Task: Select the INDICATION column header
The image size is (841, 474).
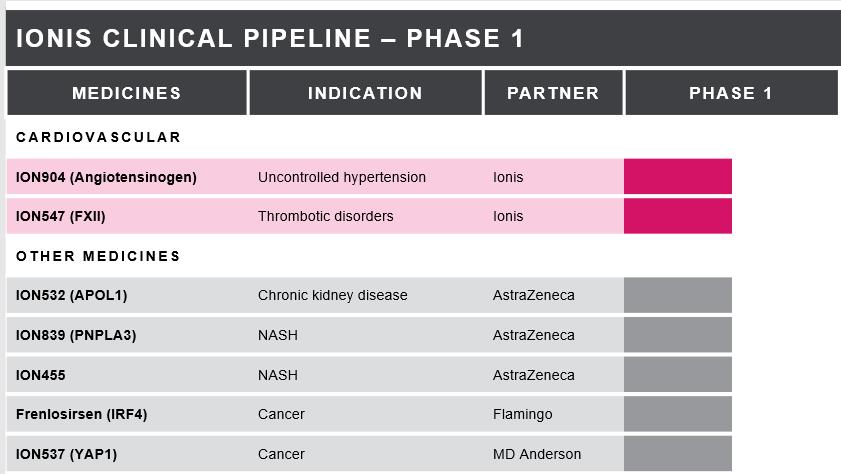Action: (x=365, y=93)
